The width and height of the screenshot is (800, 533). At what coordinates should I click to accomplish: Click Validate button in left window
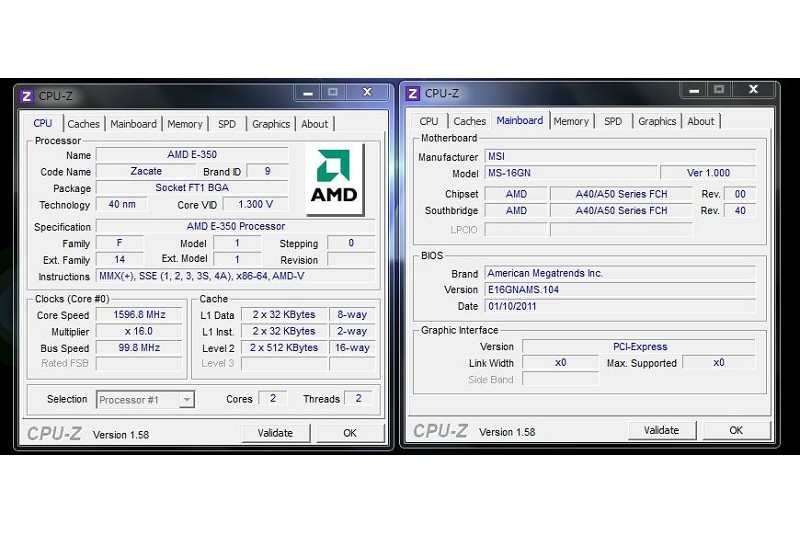pos(276,433)
